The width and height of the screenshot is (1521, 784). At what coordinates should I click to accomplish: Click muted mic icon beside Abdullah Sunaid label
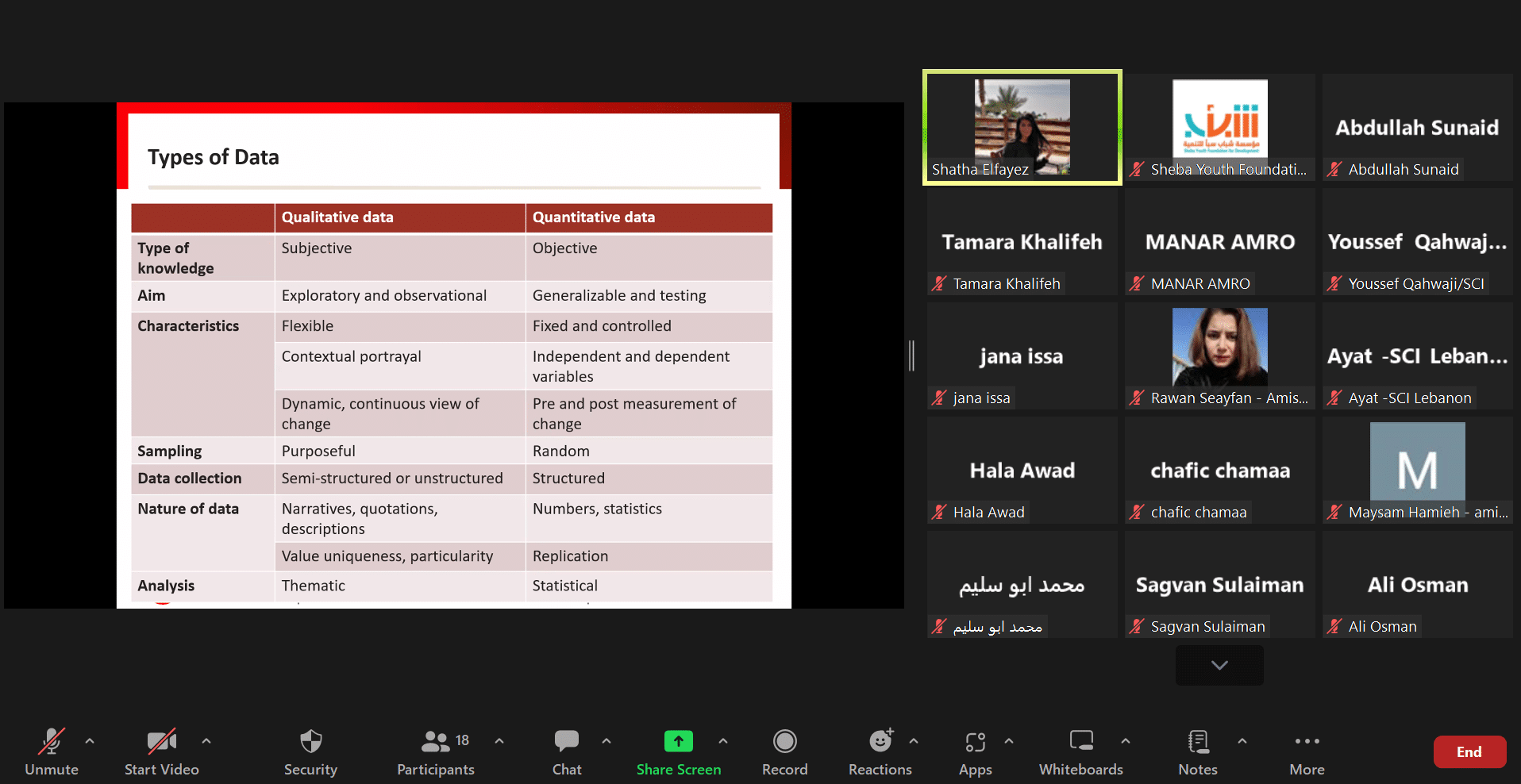(x=1334, y=170)
